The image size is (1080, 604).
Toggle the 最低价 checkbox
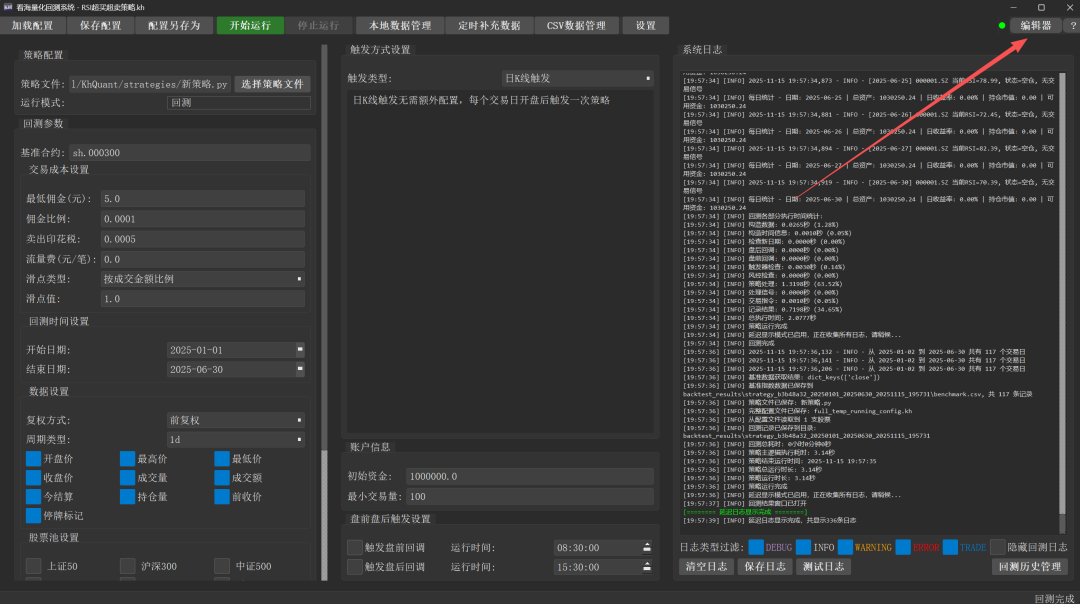(x=222, y=459)
